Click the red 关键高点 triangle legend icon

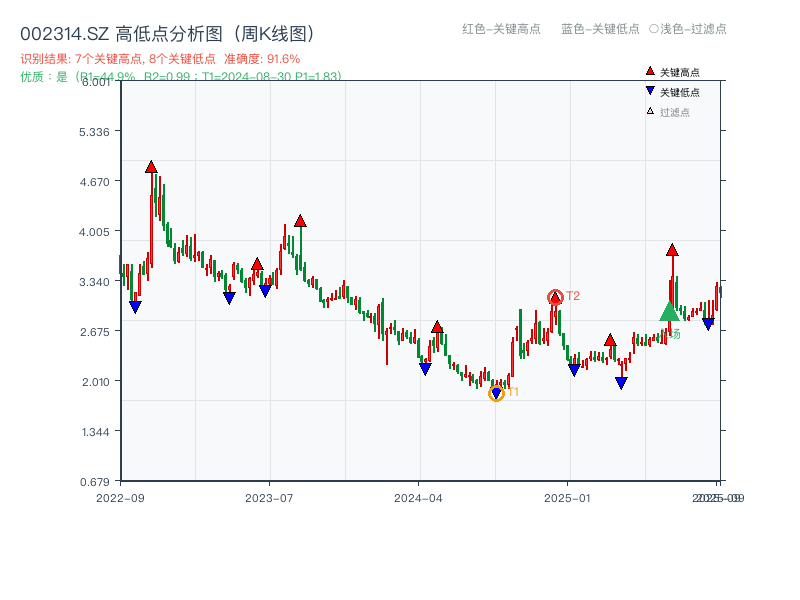[x=648, y=70]
